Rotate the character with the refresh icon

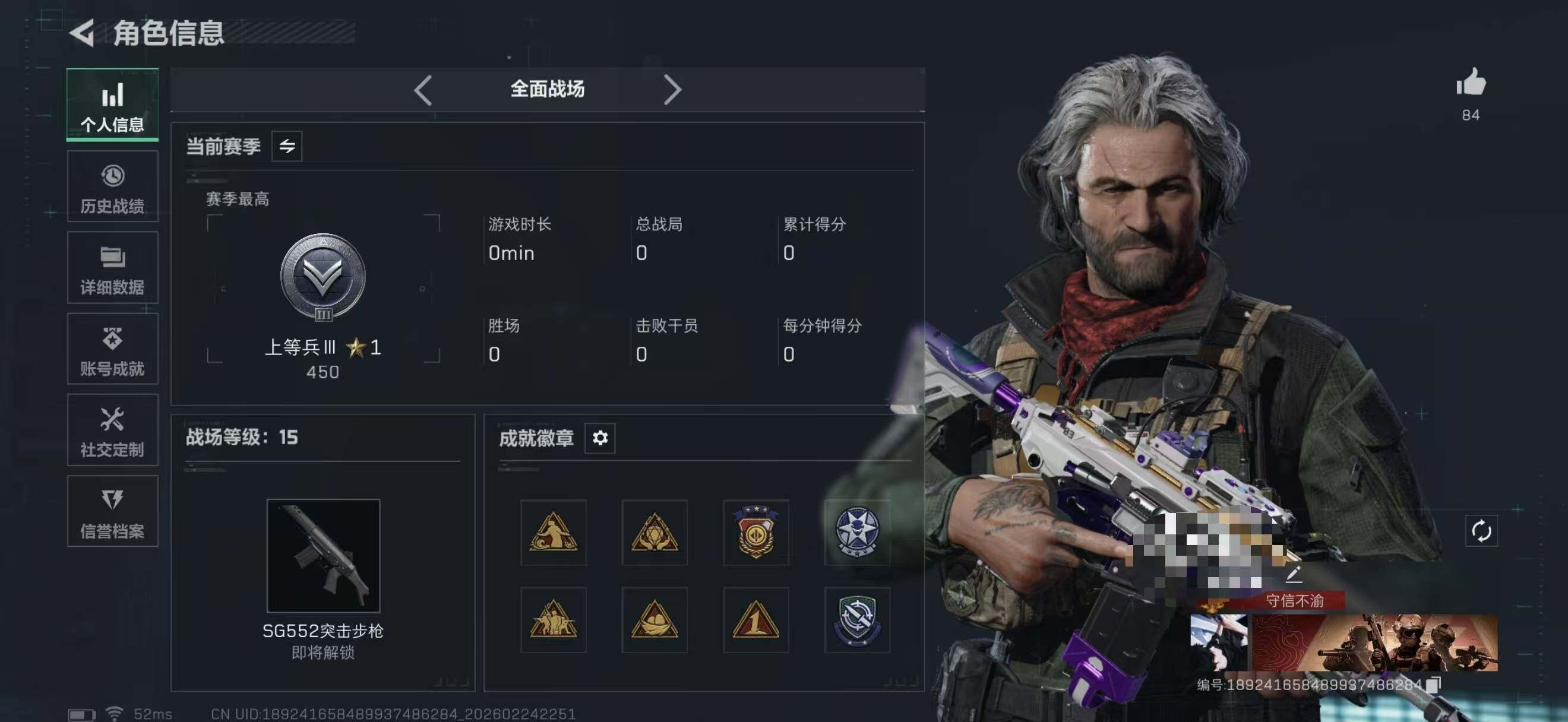pos(1481,531)
